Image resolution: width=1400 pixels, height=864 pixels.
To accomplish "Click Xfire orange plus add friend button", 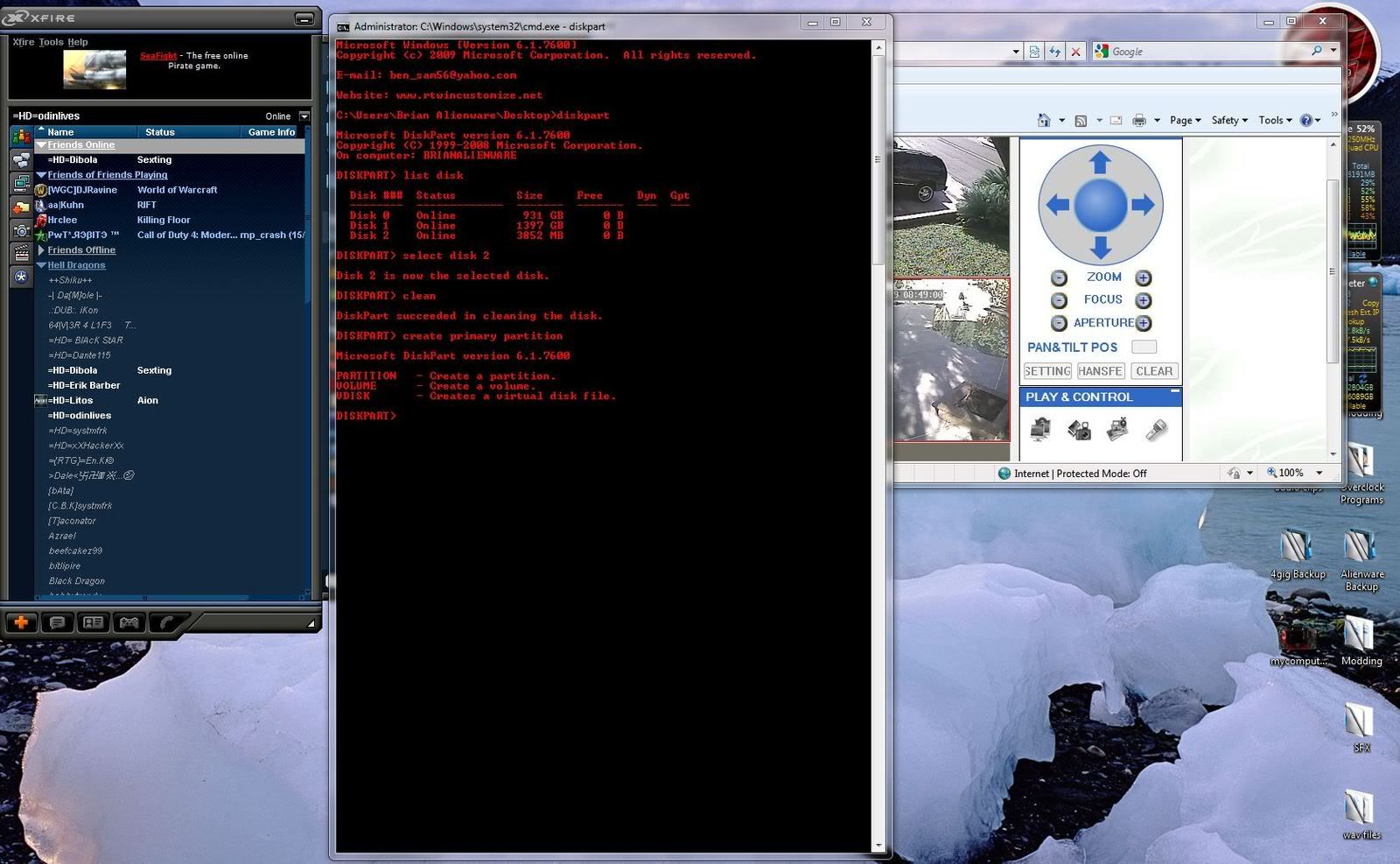I will [x=21, y=622].
